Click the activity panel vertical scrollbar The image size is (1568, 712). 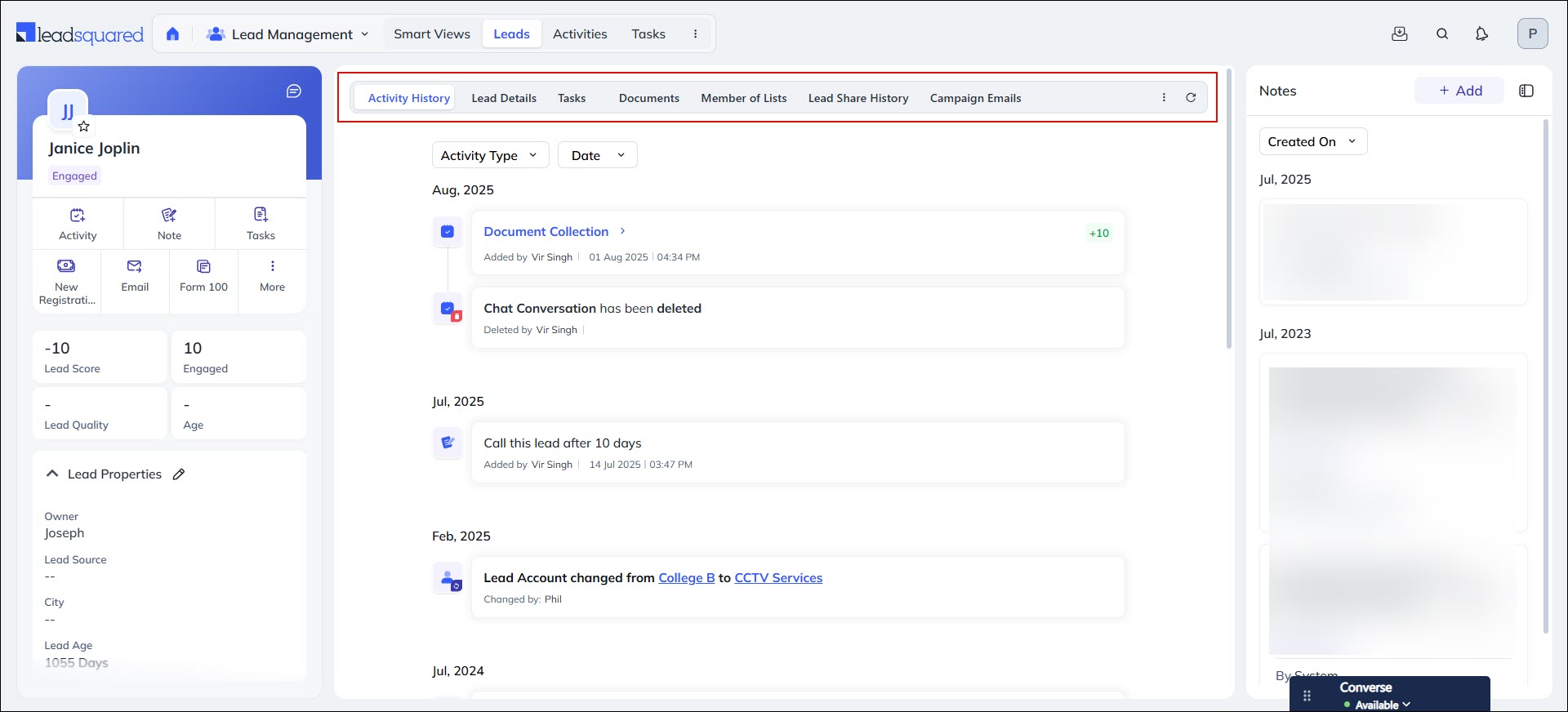click(x=1228, y=209)
